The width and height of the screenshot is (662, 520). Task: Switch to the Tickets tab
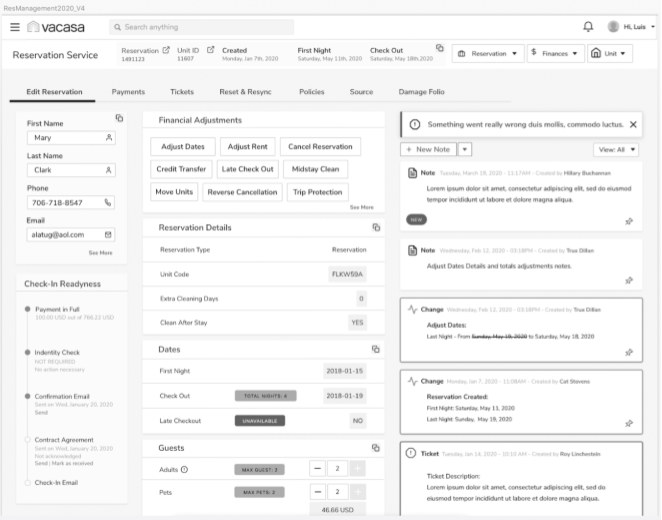pos(182,92)
